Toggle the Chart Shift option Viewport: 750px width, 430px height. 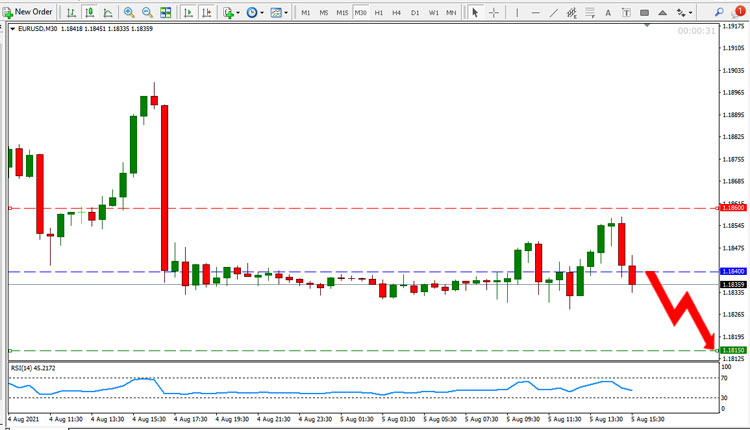[207, 13]
